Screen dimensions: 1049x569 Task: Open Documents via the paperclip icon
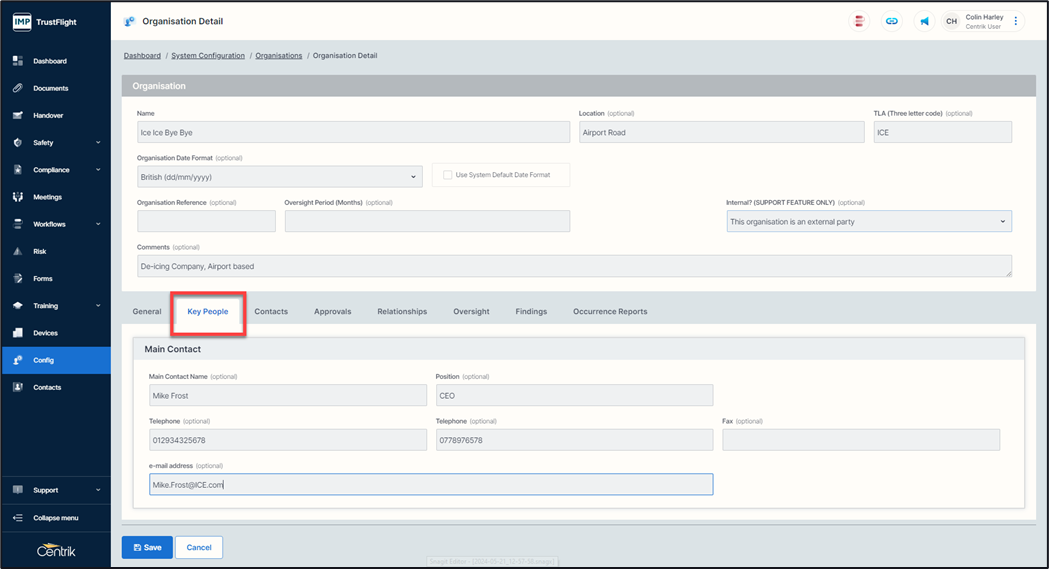click(x=18, y=88)
